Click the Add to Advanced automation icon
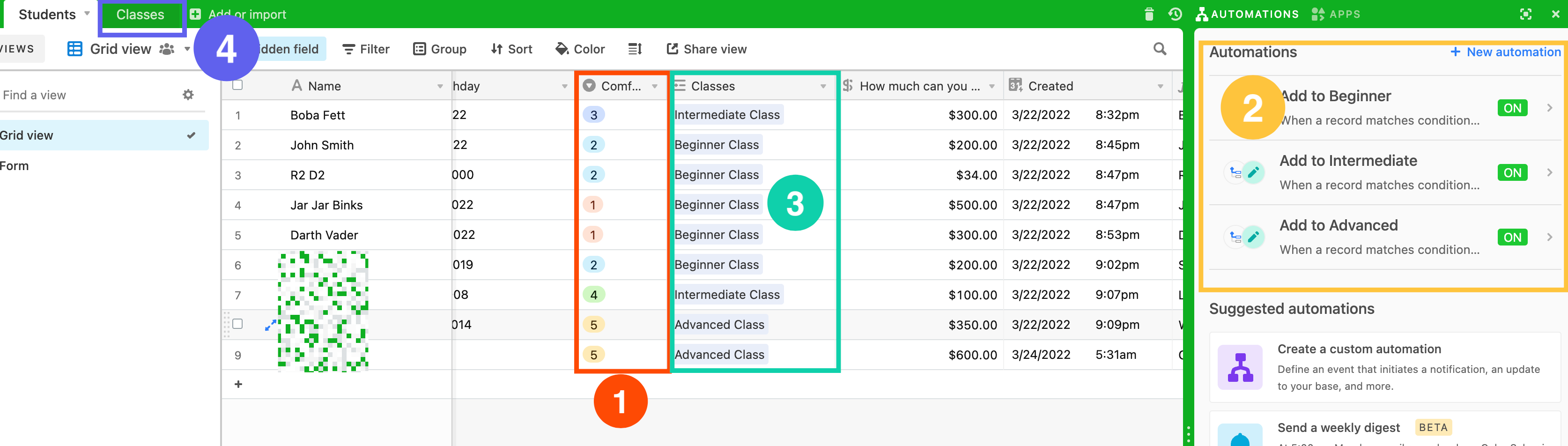1568x446 pixels. pos(1243,237)
